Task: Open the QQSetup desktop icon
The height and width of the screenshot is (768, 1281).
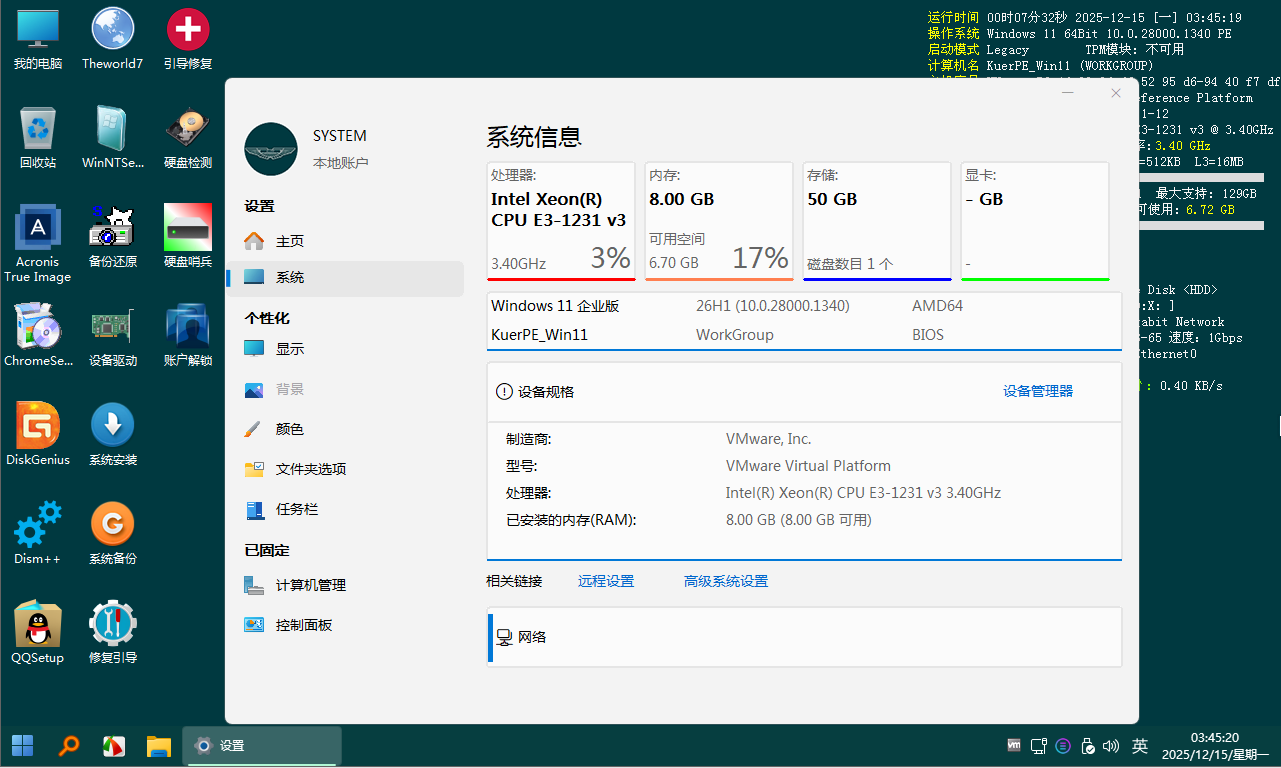Action: pos(38,626)
